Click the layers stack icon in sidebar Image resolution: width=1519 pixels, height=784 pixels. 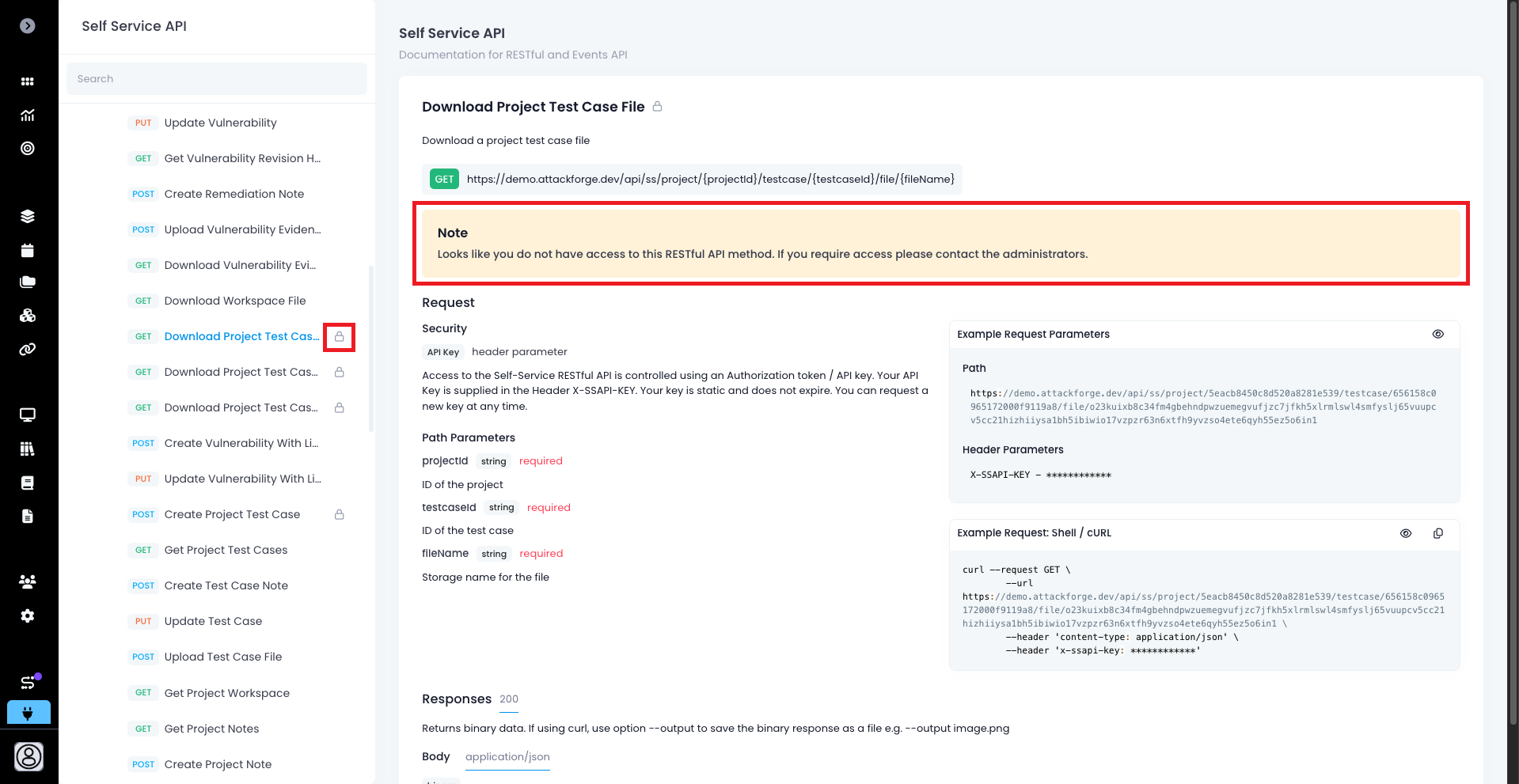(x=28, y=217)
